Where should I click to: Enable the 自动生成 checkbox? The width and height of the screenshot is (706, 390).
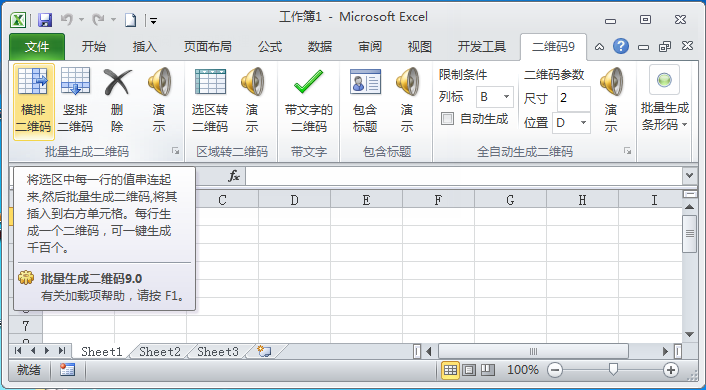[448, 119]
